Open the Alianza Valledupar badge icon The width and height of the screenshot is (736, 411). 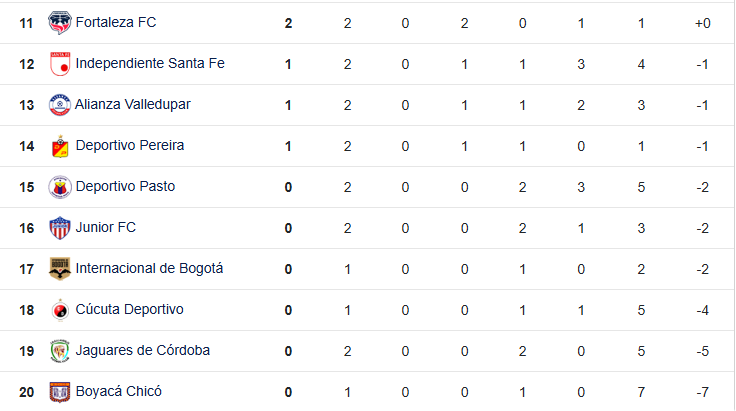[60, 105]
